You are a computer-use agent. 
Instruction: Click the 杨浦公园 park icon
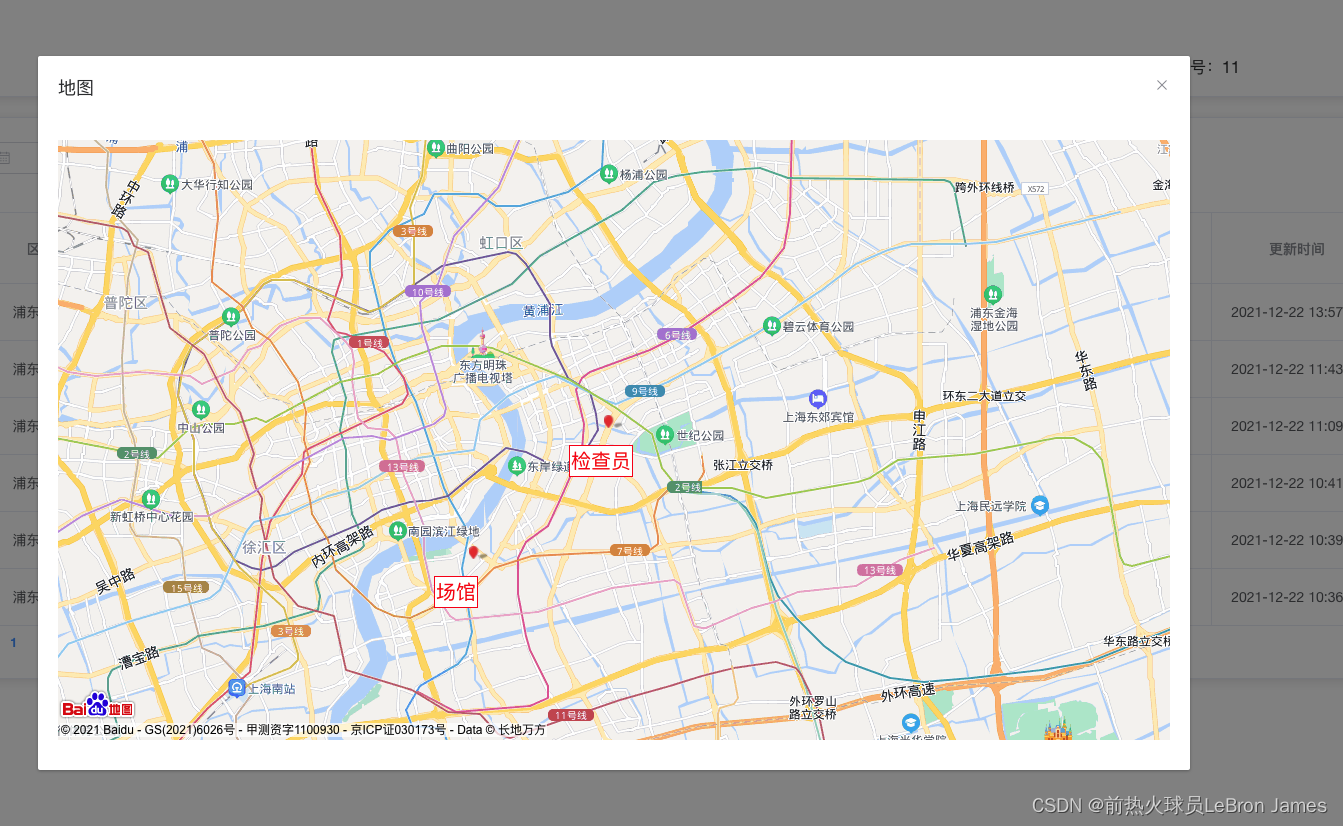click(608, 174)
